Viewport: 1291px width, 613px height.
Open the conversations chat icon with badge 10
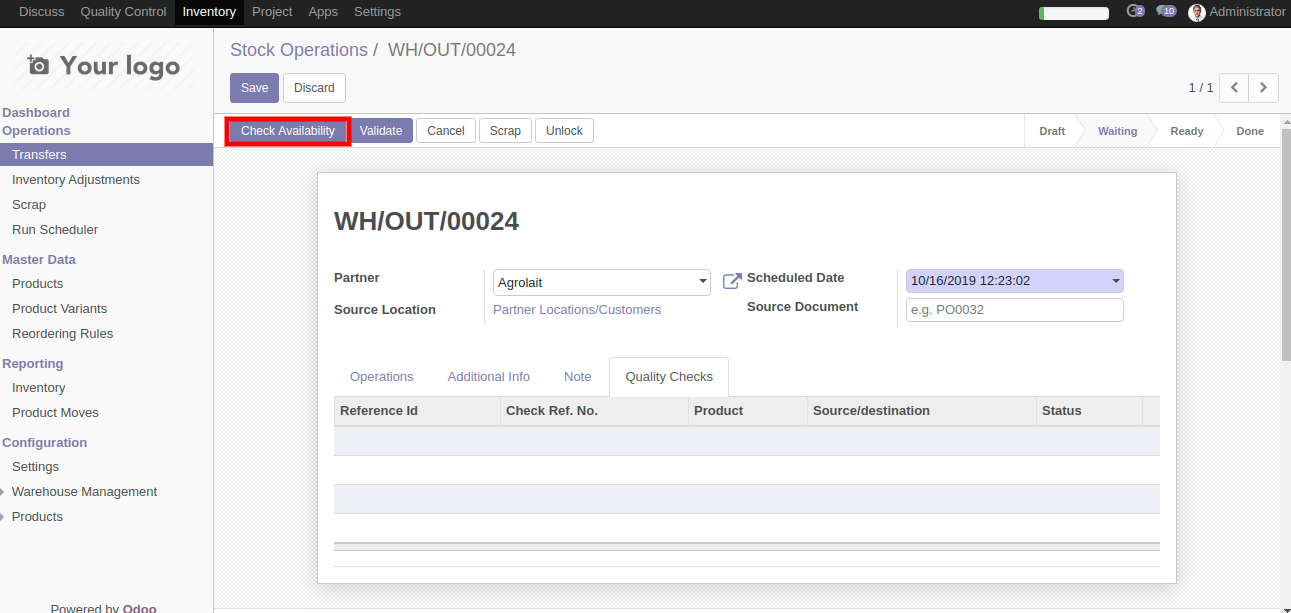pos(1165,12)
